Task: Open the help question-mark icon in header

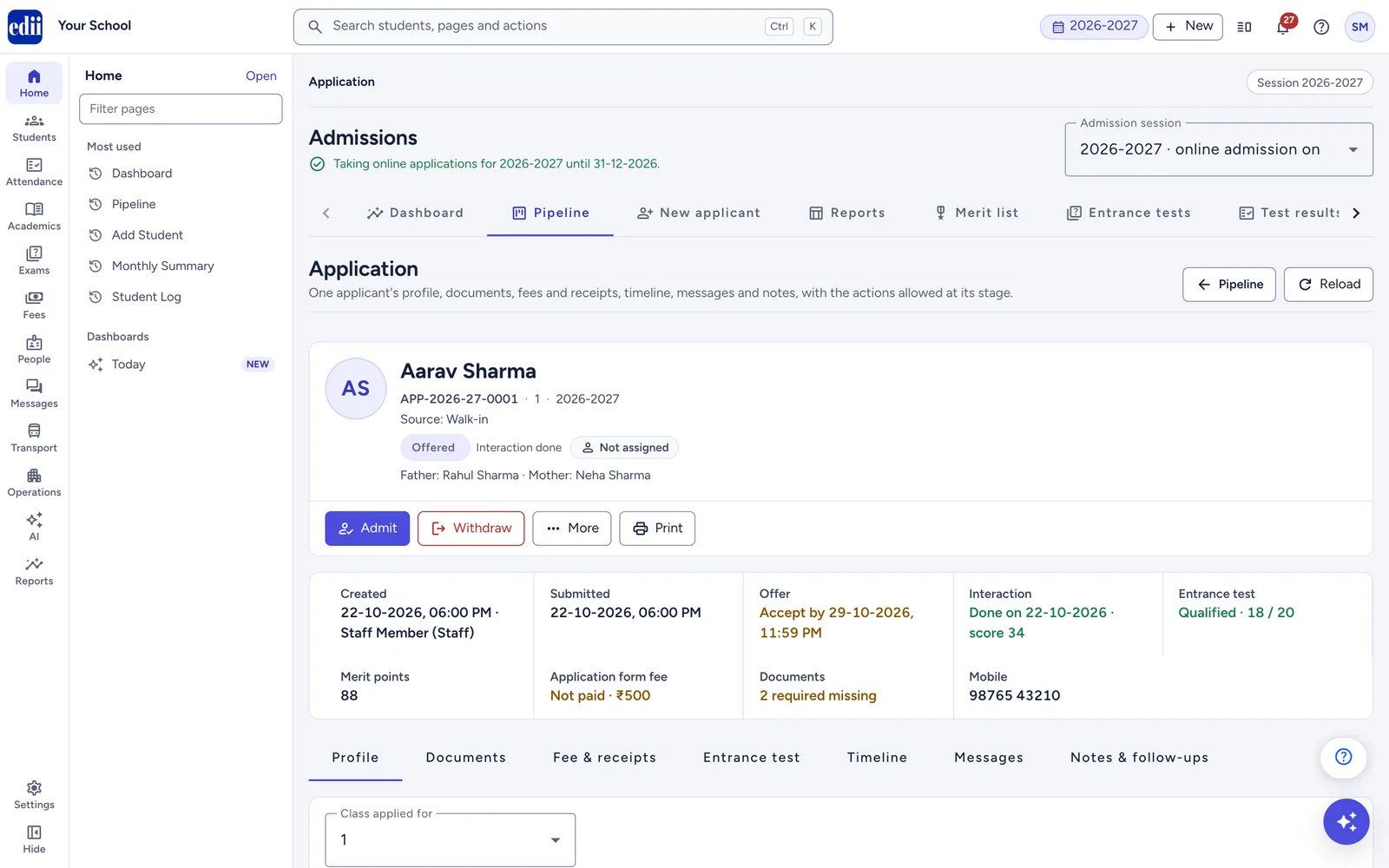Action: coord(1321,27)
